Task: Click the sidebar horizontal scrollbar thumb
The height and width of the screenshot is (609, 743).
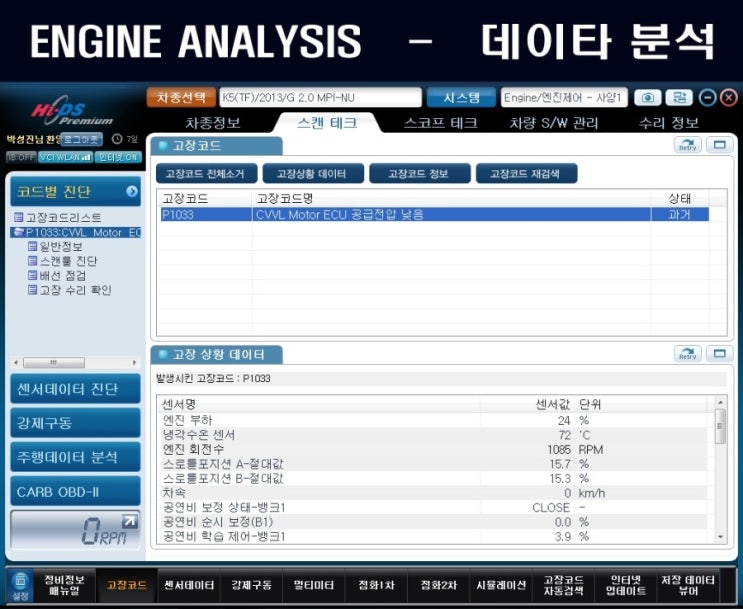Action: (54, 363)
